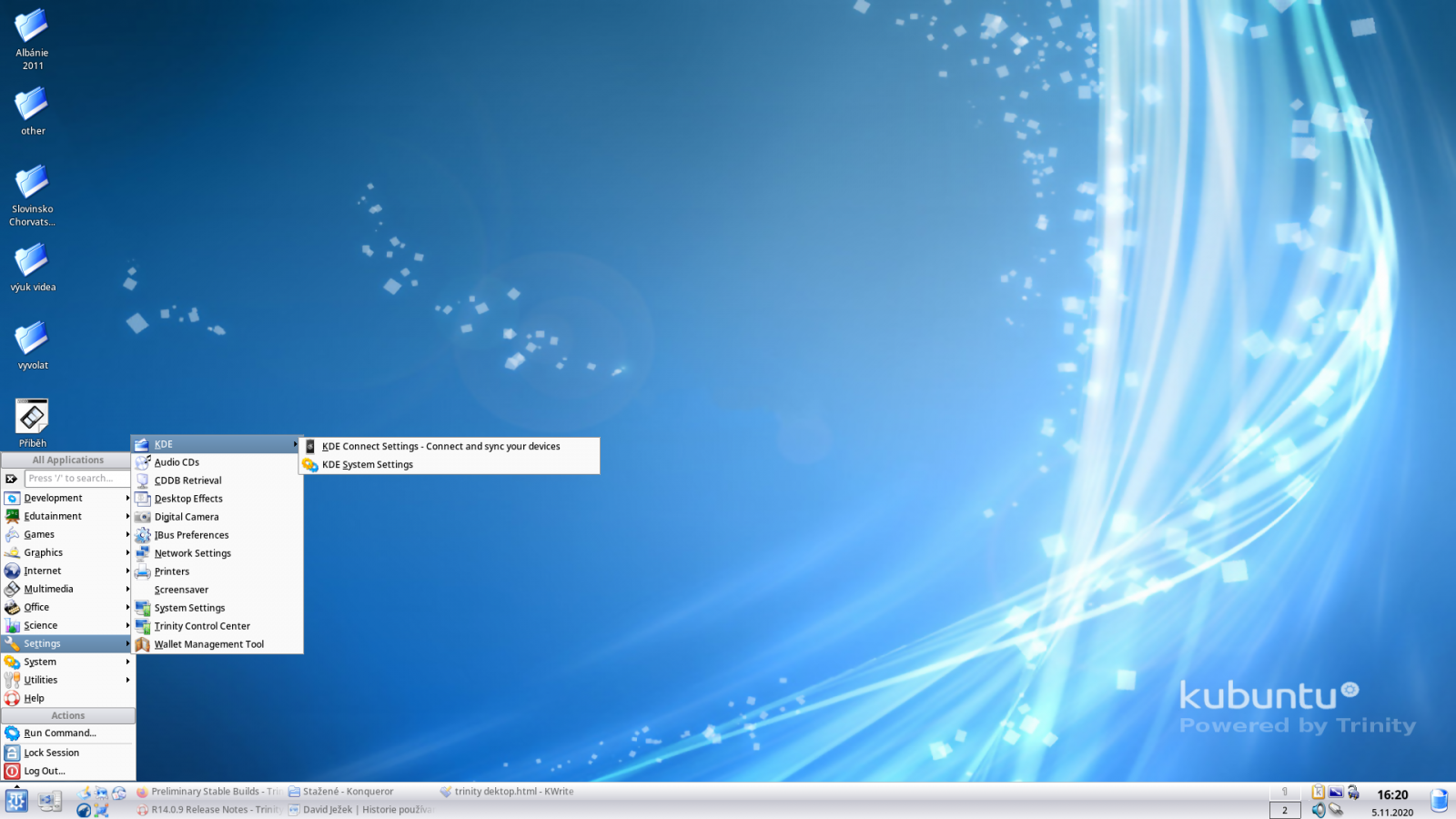Switch to virtual desktop 1 in the pager

(x=1284, y=791)
